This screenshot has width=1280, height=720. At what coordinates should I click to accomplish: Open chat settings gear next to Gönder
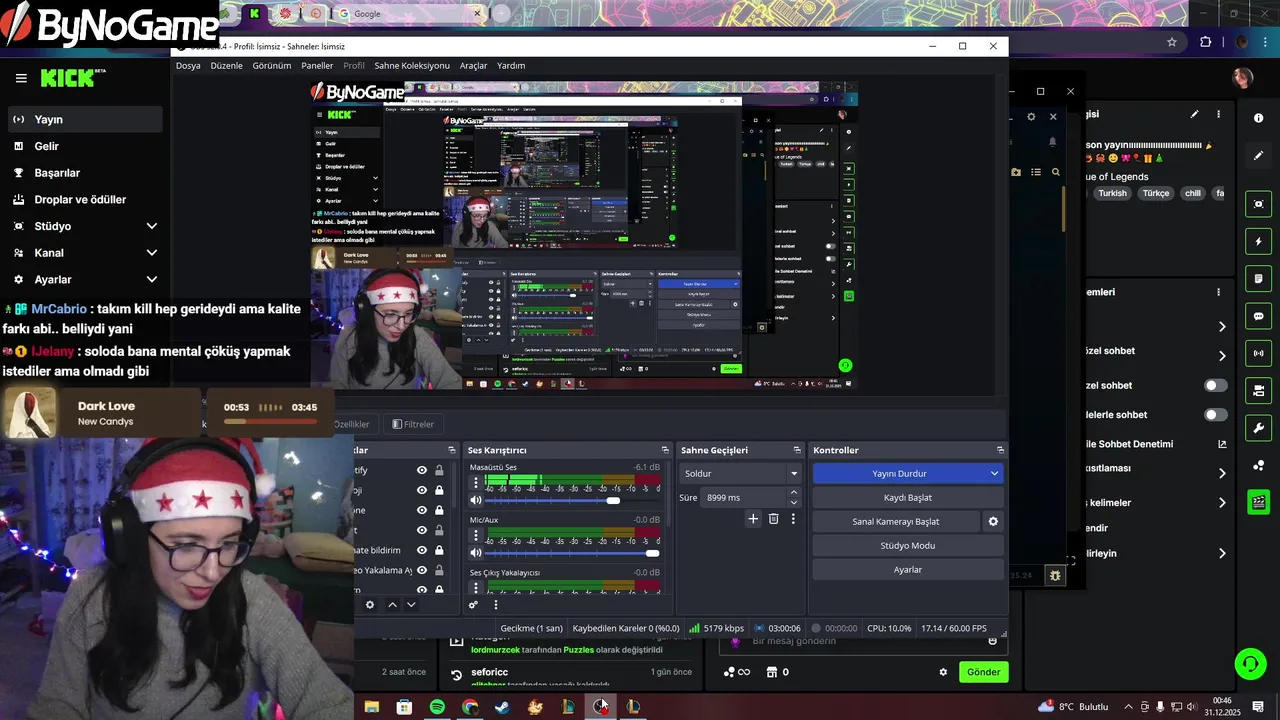pos(943,672)
